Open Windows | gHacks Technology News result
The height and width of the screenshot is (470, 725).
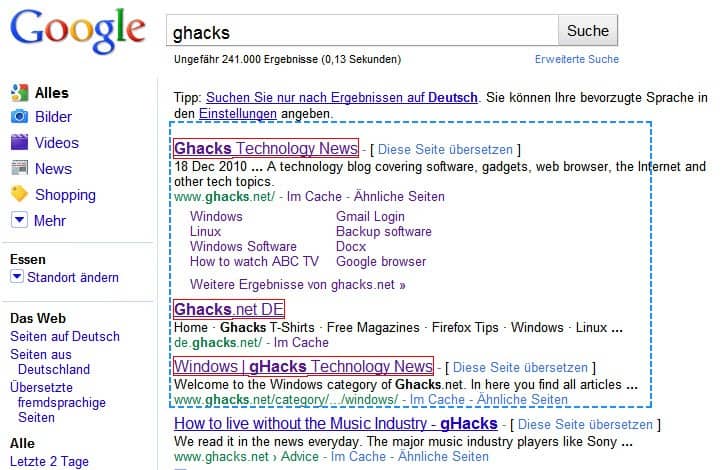303,366
